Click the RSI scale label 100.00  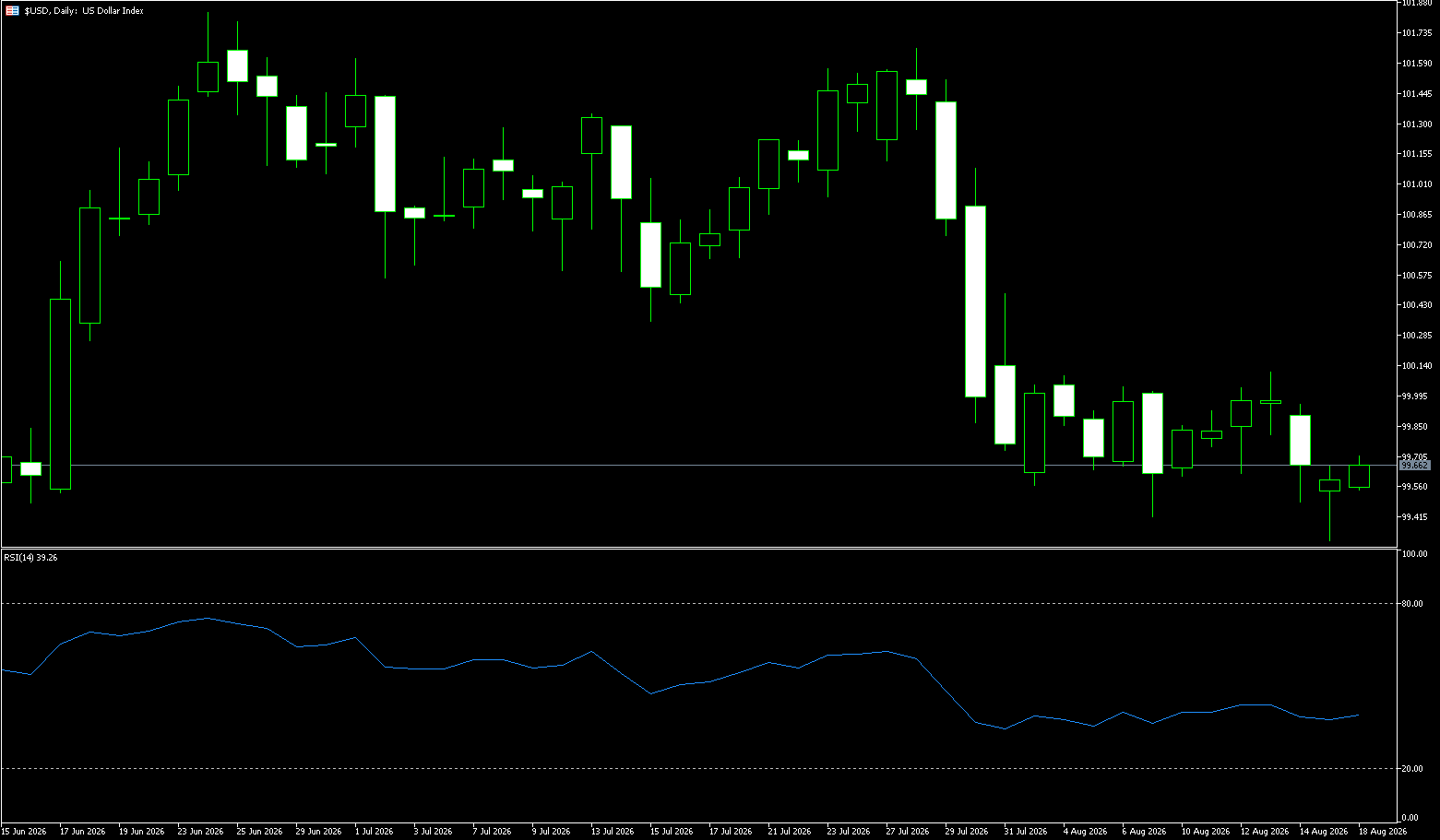click(1413, 554)
